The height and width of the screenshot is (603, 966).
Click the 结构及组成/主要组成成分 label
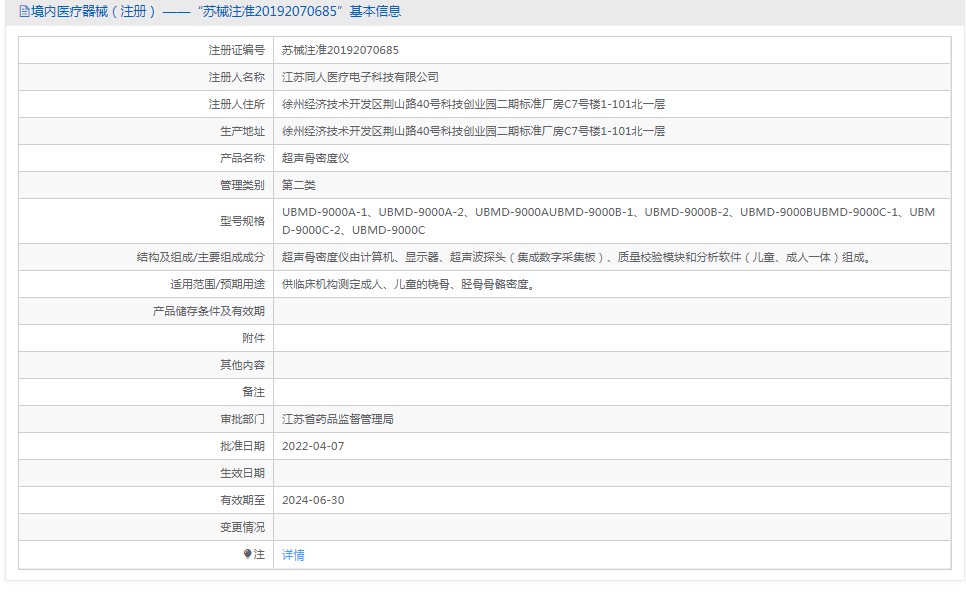click(200, 257)
